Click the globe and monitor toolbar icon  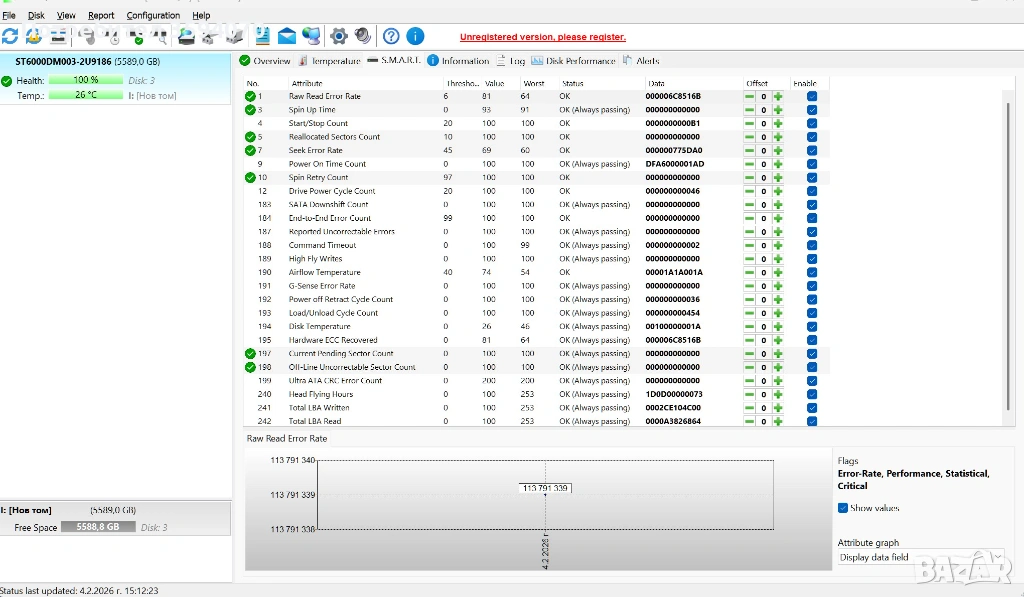pos(311,36)
